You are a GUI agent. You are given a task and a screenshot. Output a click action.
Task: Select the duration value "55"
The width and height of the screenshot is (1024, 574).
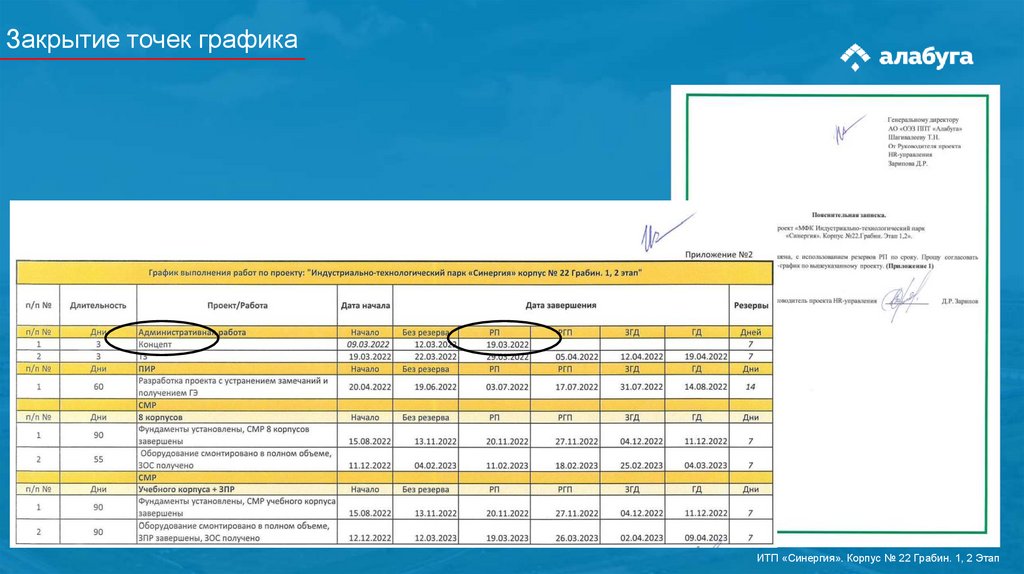click(x=98, y=459)
